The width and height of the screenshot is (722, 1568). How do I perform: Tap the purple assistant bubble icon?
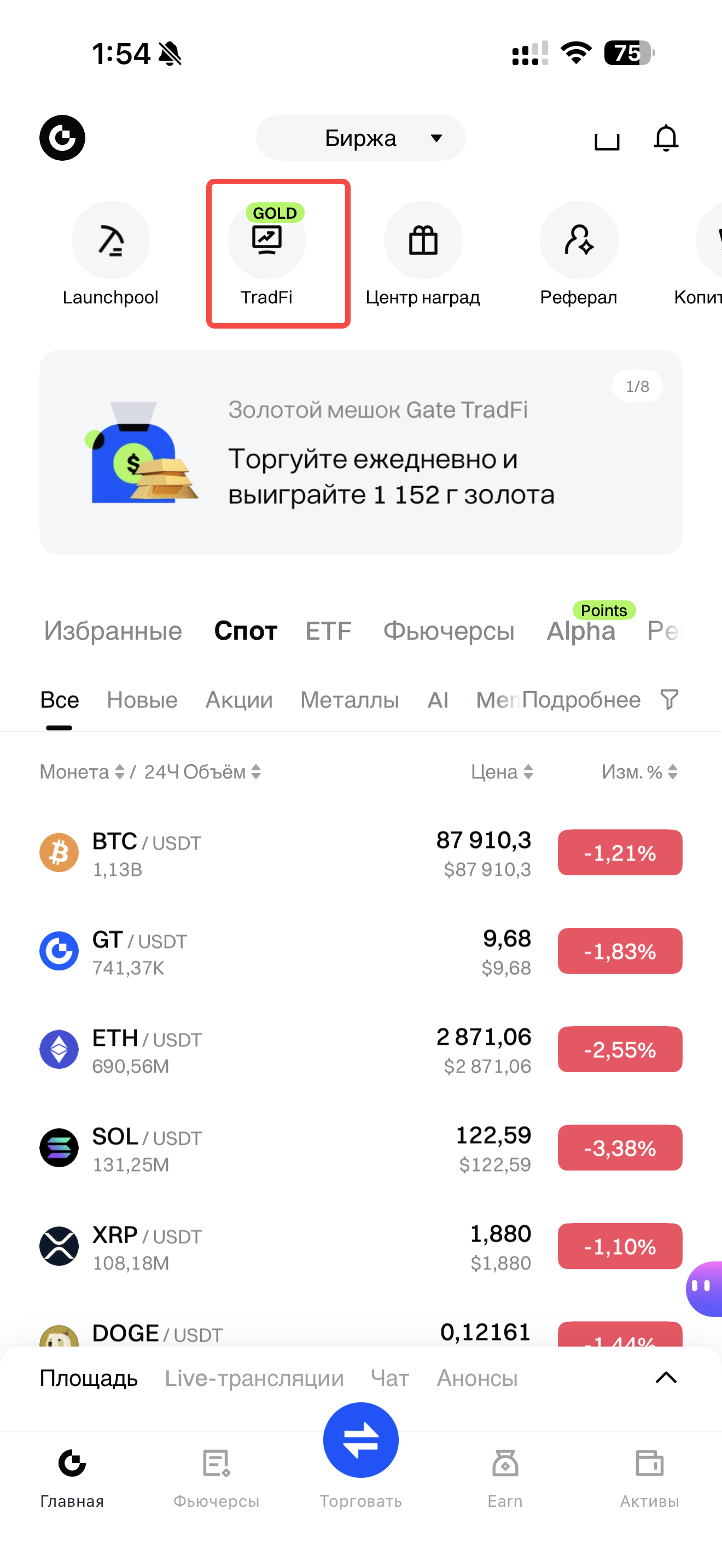(704, 1288)
